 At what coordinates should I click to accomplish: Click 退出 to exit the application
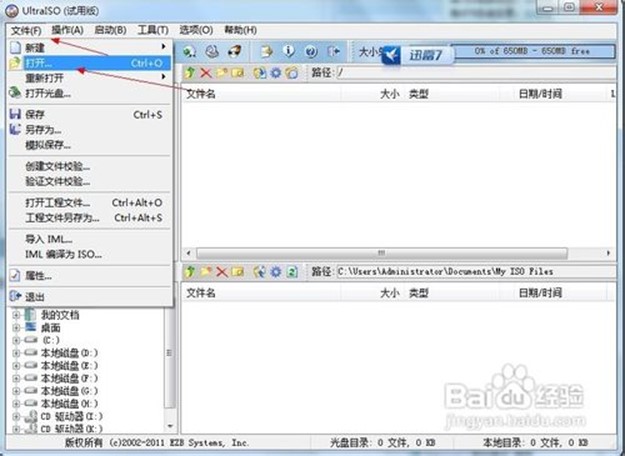coord(35,296)
